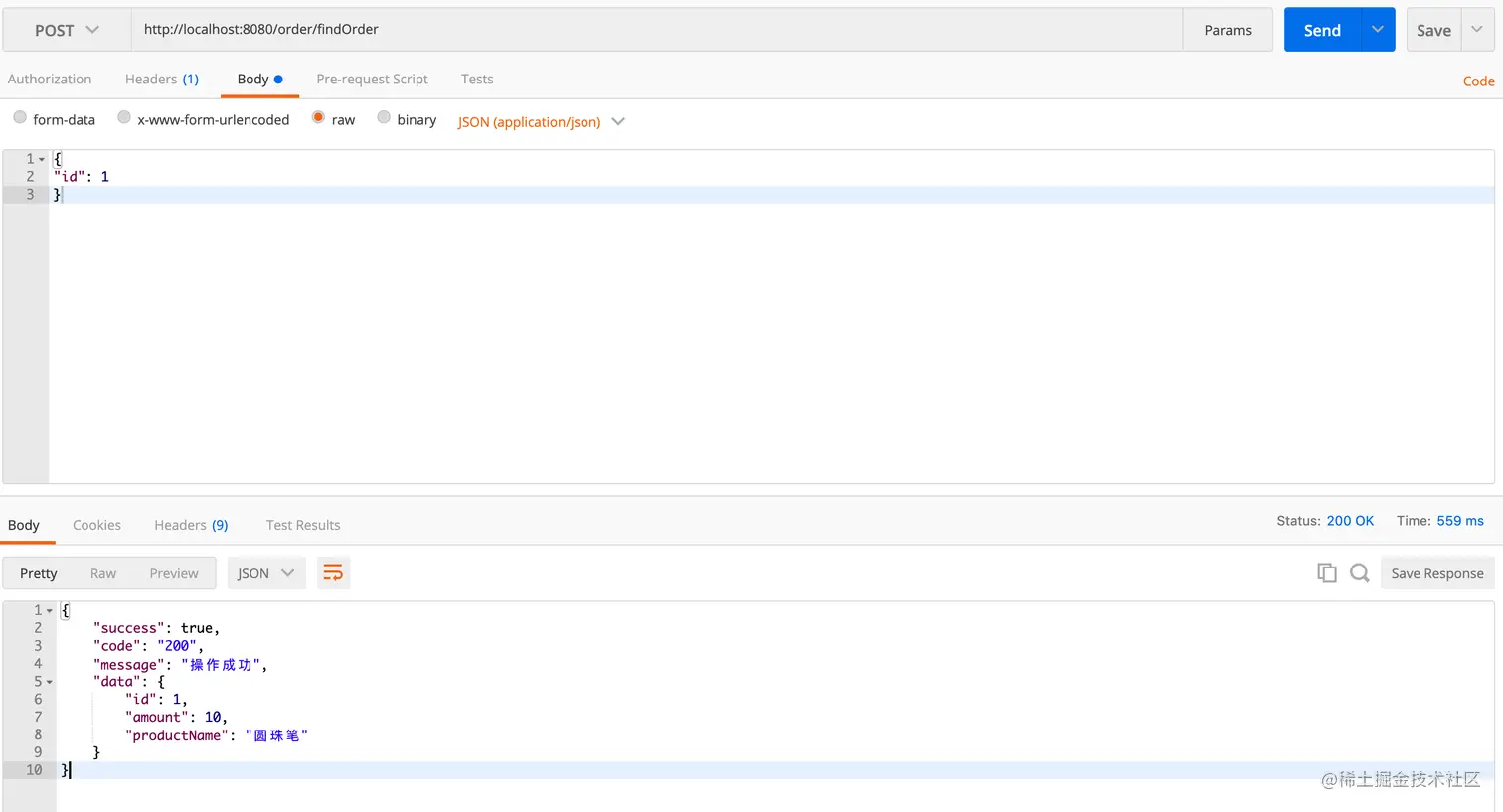Open the Save options dropdown arrow

pyautogui.click(x=1477, y=30)
